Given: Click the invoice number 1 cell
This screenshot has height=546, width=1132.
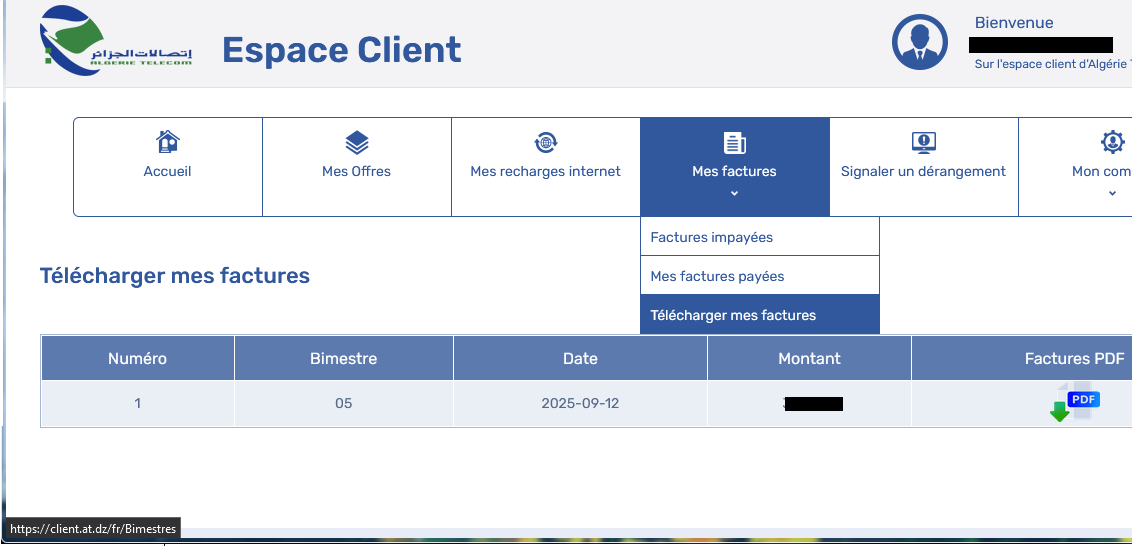Looking at the screenshot, I should click(137, 403).
